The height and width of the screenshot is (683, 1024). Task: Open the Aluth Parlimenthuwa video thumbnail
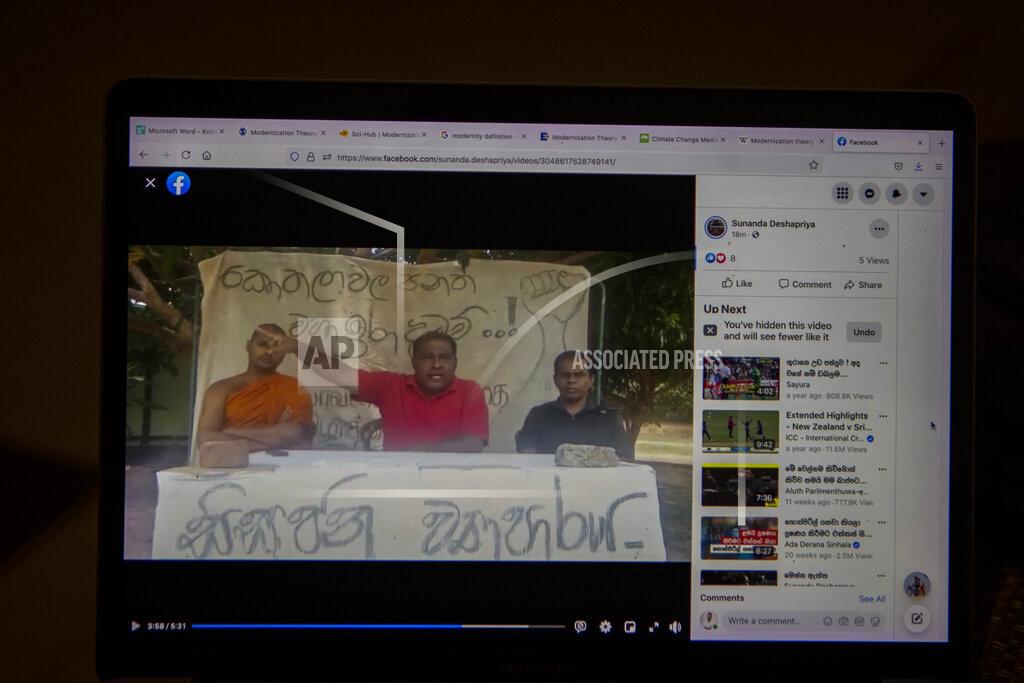click(x=740, y=485)
